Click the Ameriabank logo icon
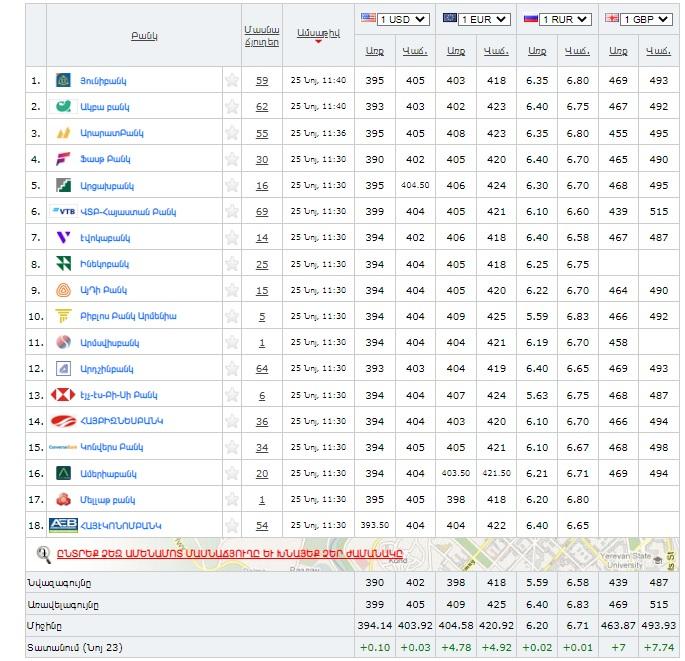Screen dimensions: 685x661 (62, 473)
